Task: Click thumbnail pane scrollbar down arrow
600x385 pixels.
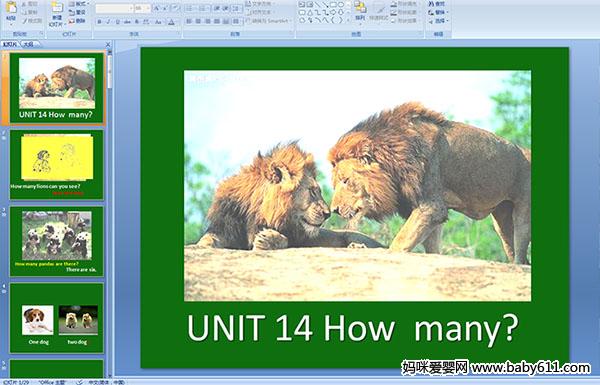Action: pyautogui.click(x=110, y=375)
